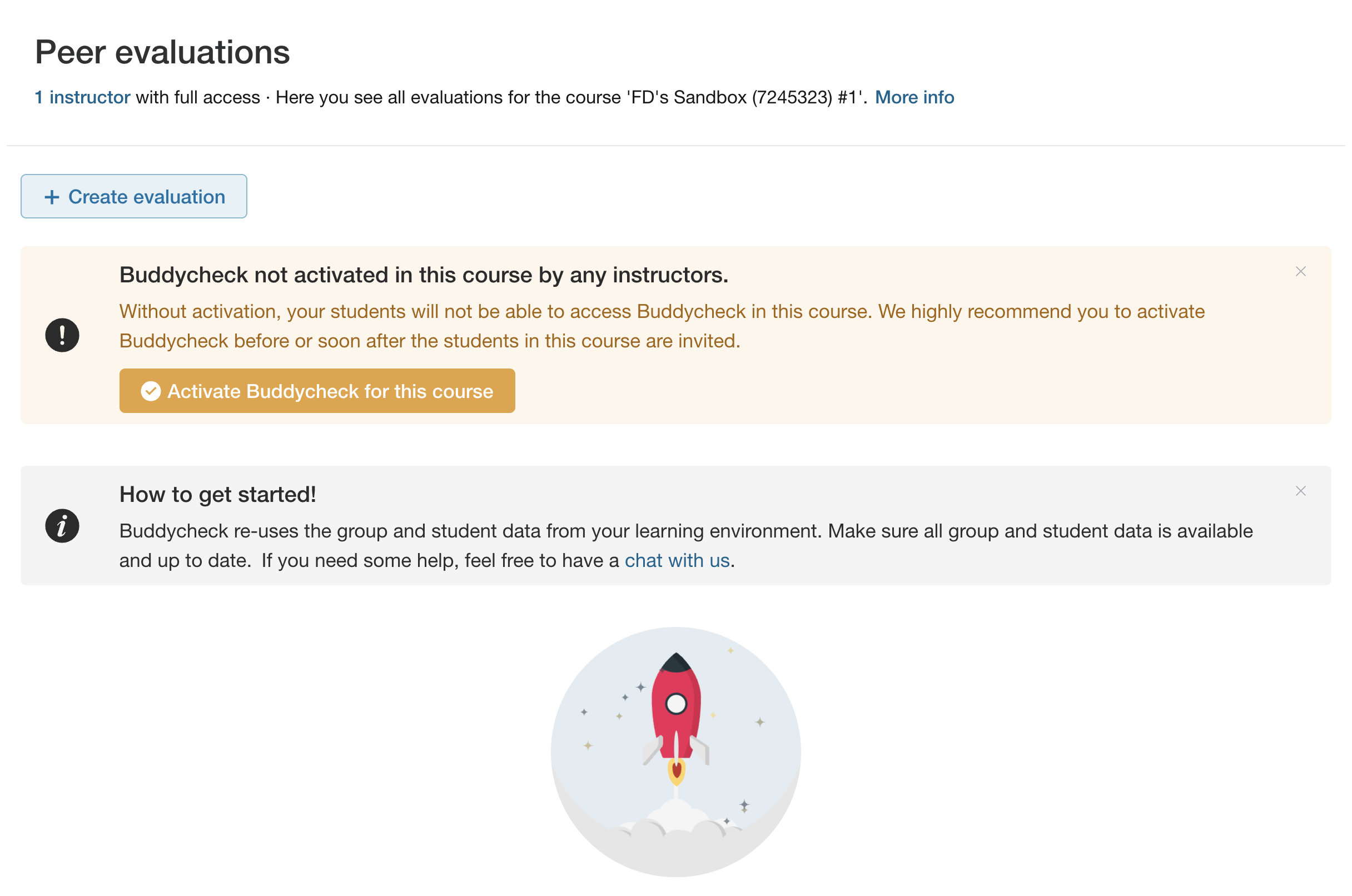
Task: Click the plus icon on Create evaluation
Action: (52, 197)
